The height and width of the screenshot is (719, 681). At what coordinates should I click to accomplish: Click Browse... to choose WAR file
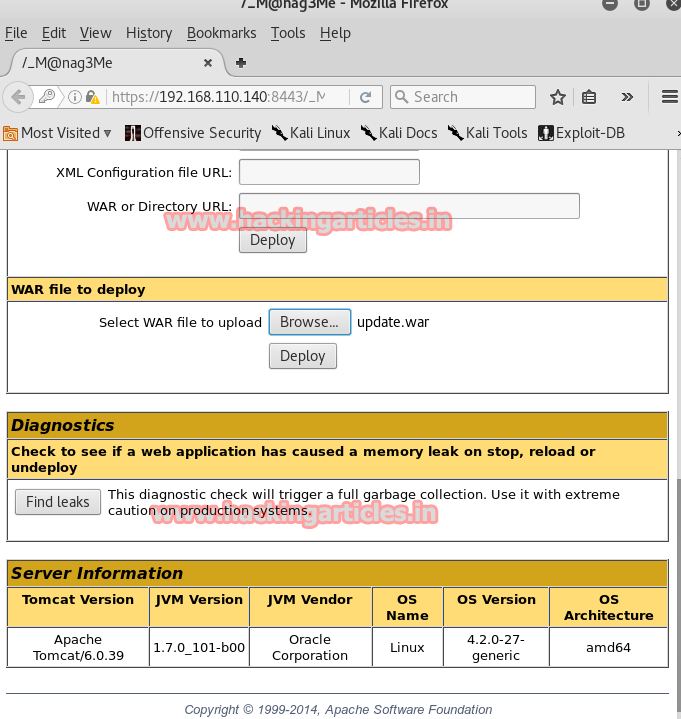tap(310, 322)
